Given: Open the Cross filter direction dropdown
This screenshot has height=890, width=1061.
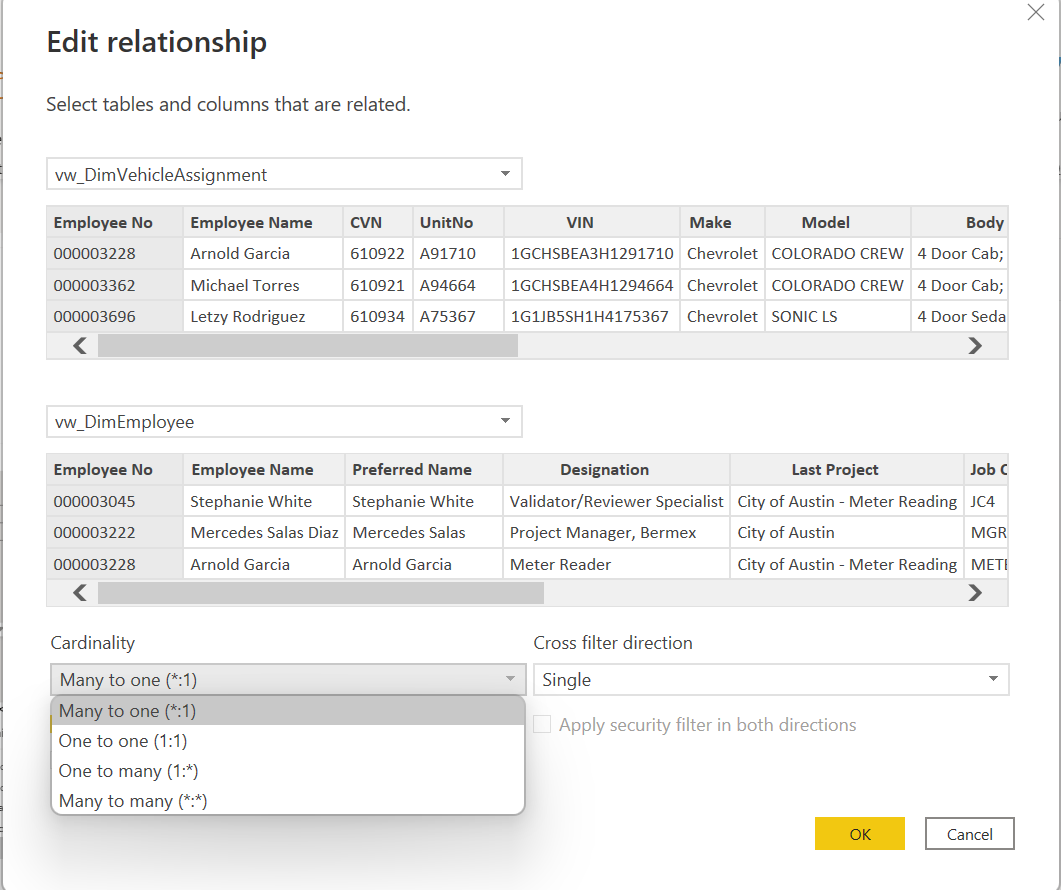Looking at the screenshot, I should pos(770,679).
